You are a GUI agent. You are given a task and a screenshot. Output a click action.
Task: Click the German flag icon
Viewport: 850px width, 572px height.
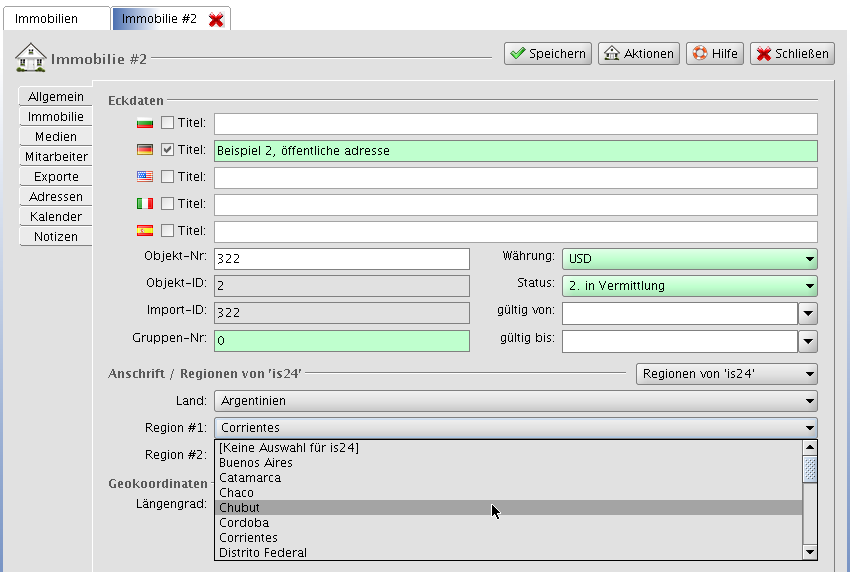pos(145,150)
